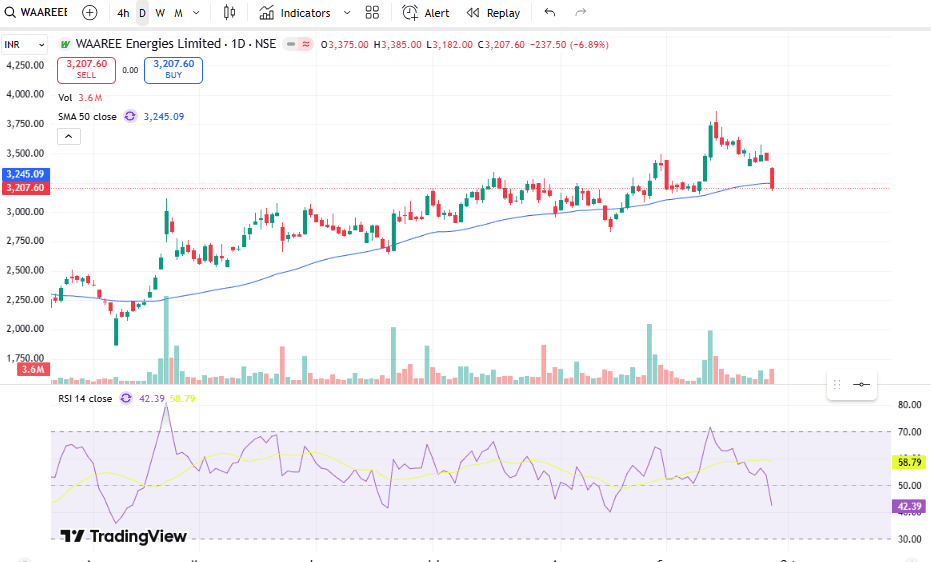Image resolution: width=931 pixels, height=562 pixels.
Task: Click the SMA value 3,245.09 in legend
Action: click(164, 117)
